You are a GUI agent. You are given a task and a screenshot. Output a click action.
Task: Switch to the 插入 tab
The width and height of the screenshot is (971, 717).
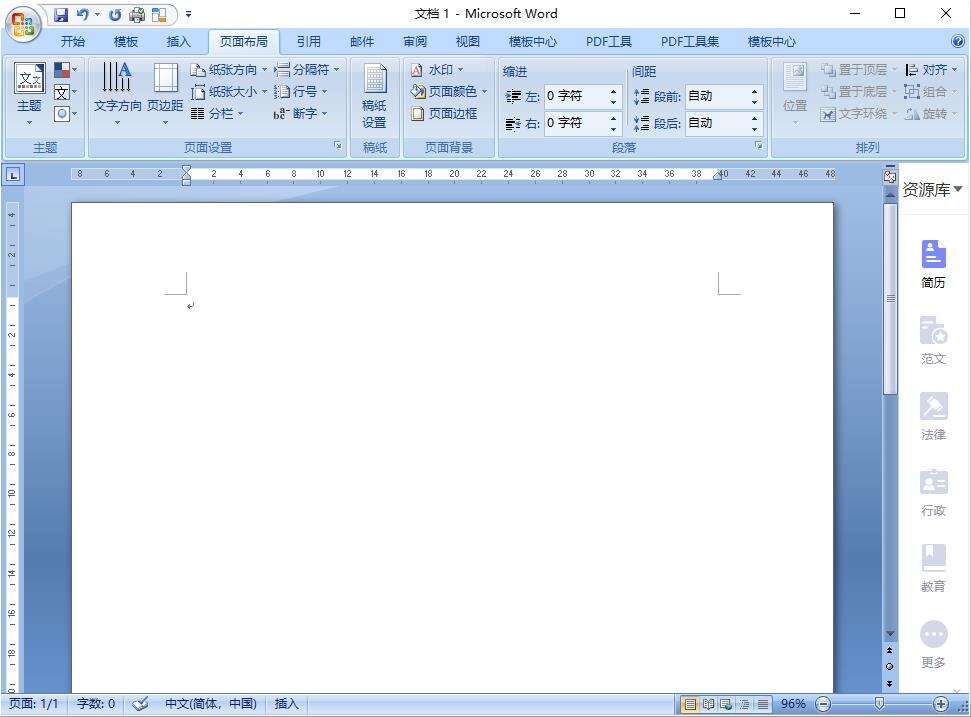pos(178,41)
